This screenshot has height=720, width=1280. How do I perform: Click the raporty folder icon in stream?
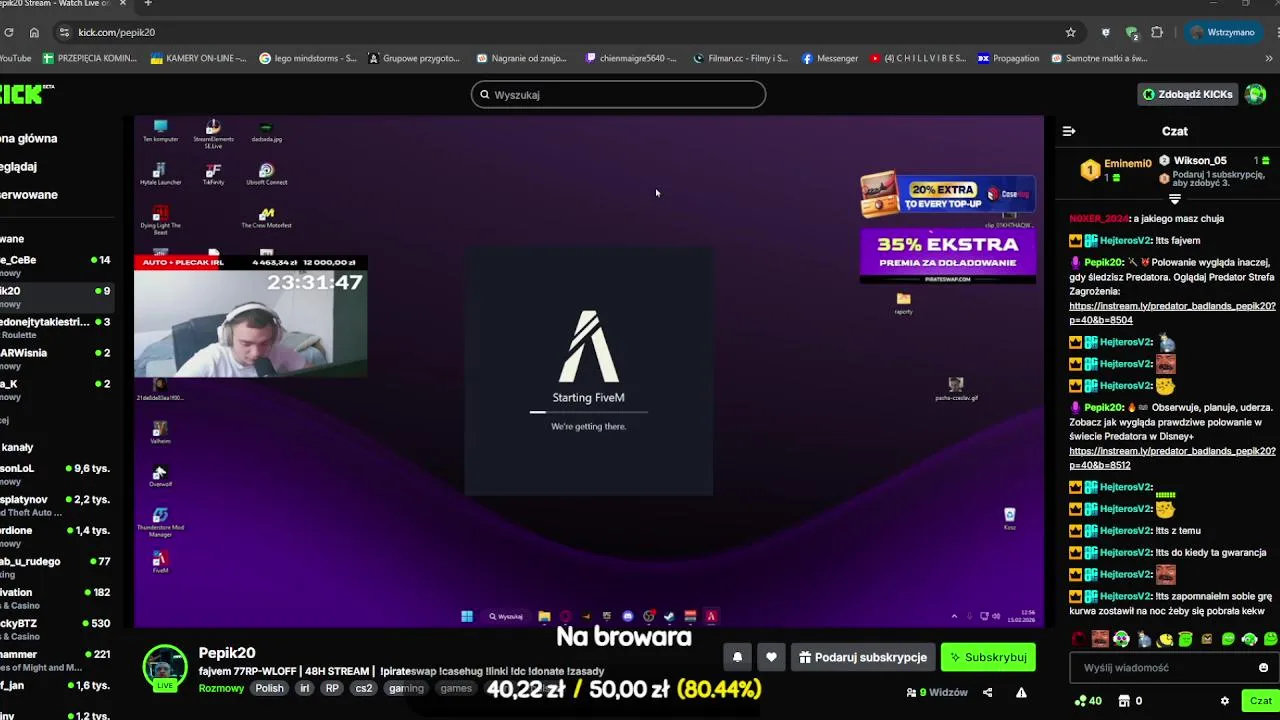[x=903, y=303]
